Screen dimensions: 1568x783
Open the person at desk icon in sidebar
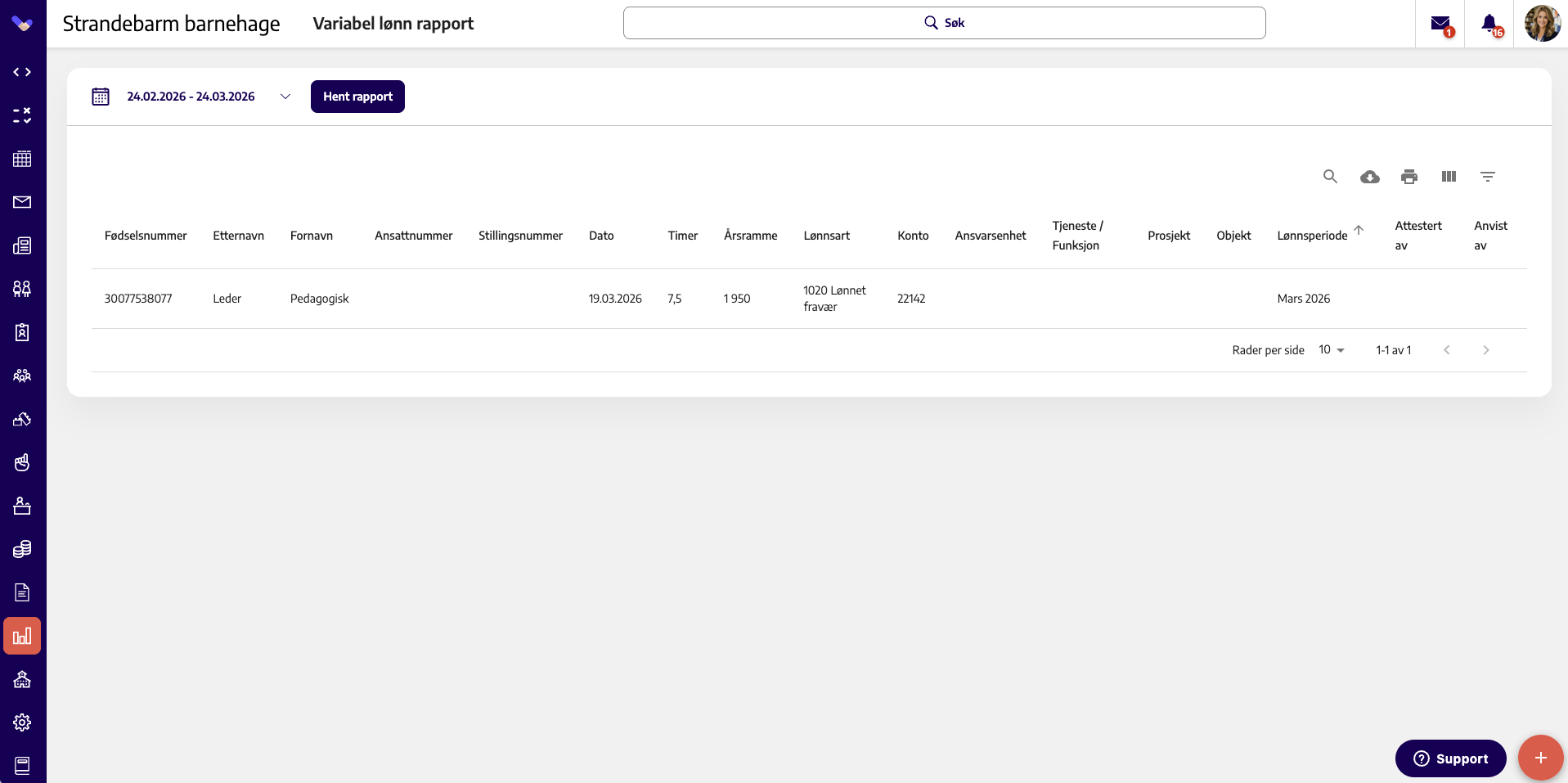coord(22,506)
